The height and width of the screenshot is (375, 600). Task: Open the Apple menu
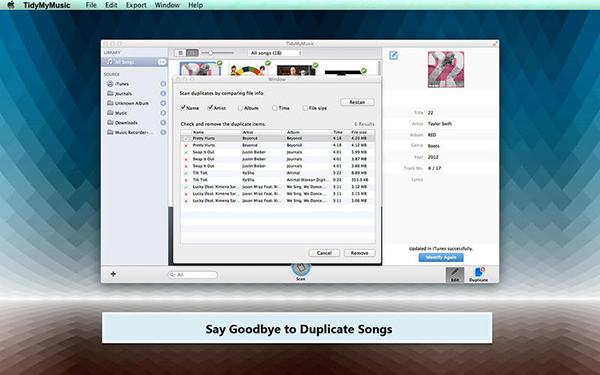pos(11,5)
